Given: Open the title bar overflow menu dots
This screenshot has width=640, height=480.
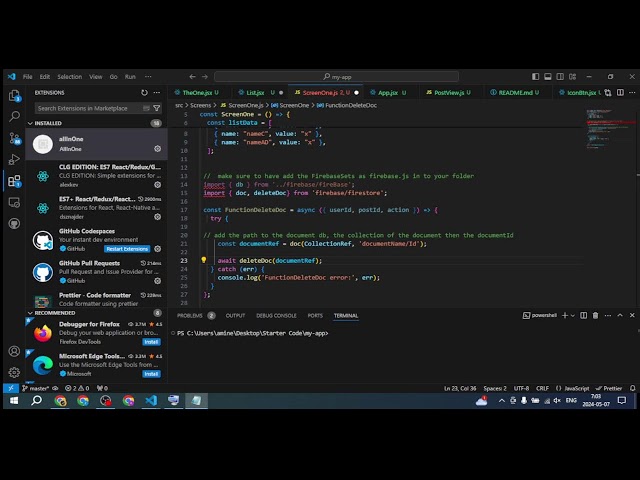Looking at the screenshot, I should click(x=148, y=77).
